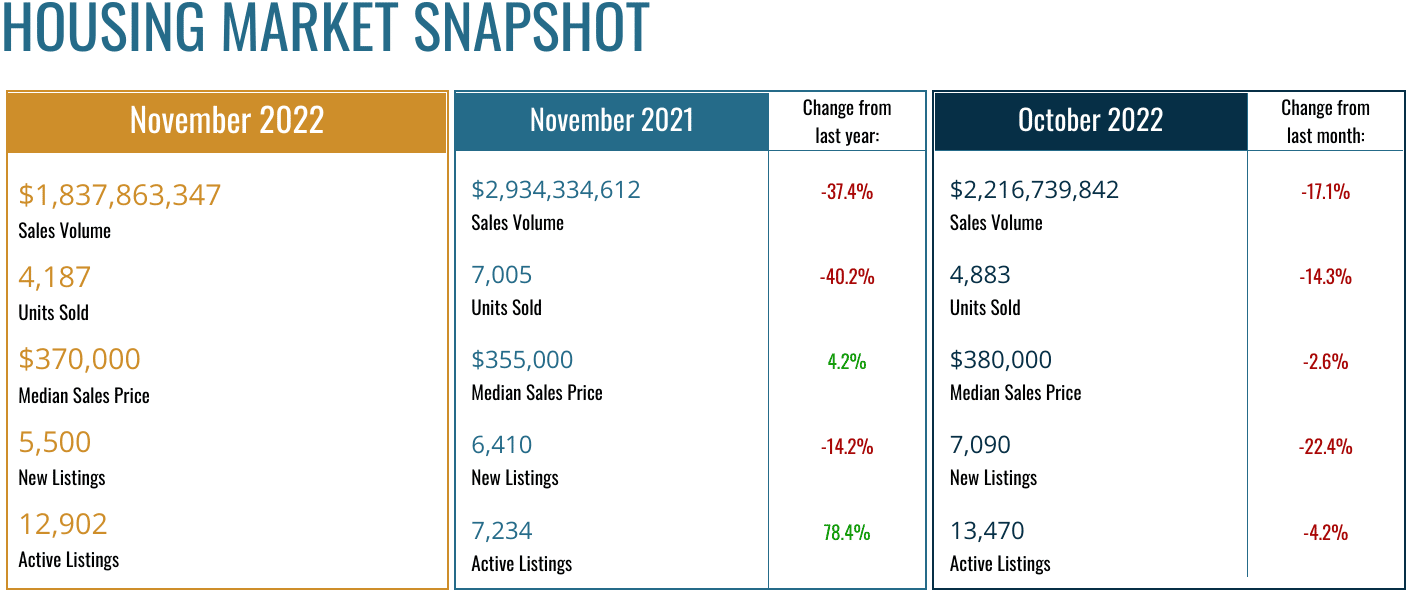Click November 2022 new listings 5,500
The image size is (1413, 591).
coord(55,442)
